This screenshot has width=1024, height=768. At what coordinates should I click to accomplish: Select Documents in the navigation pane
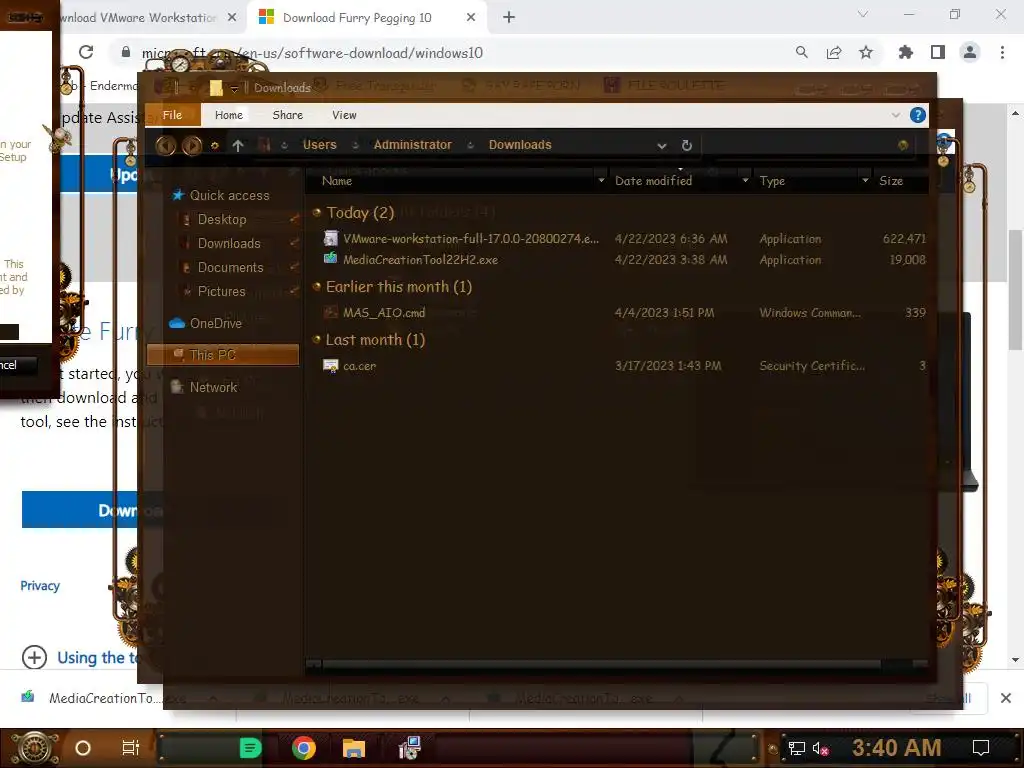231,268
